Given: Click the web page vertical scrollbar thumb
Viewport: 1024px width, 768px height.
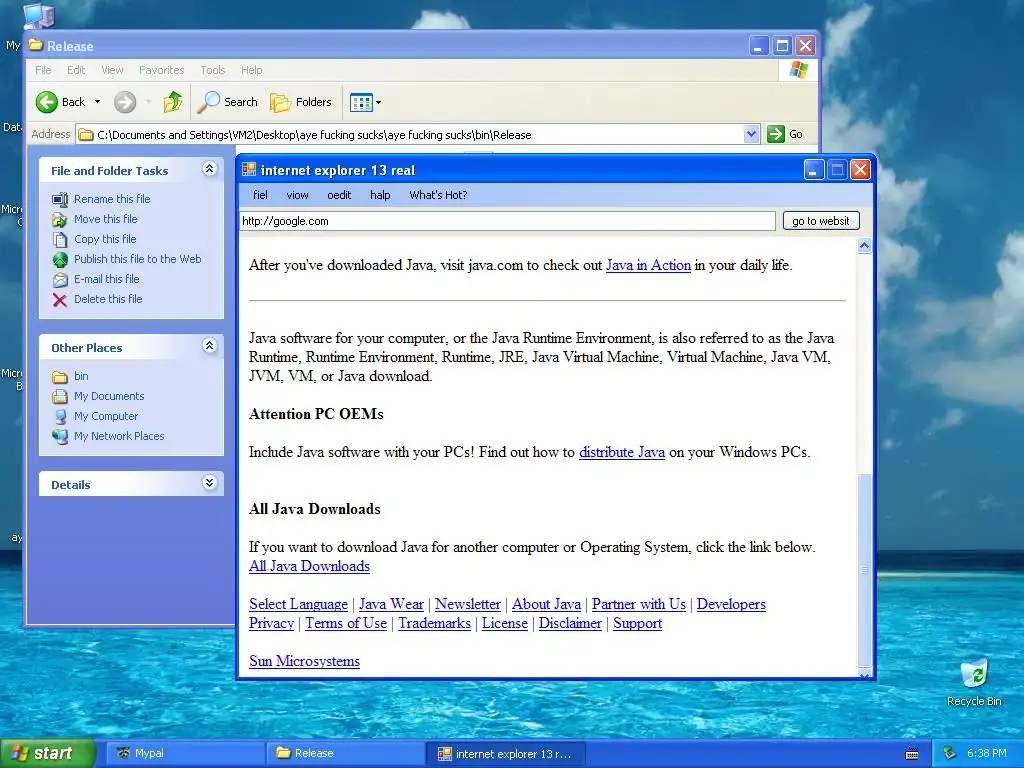Looking at the screenshot, I should (865, 569).
